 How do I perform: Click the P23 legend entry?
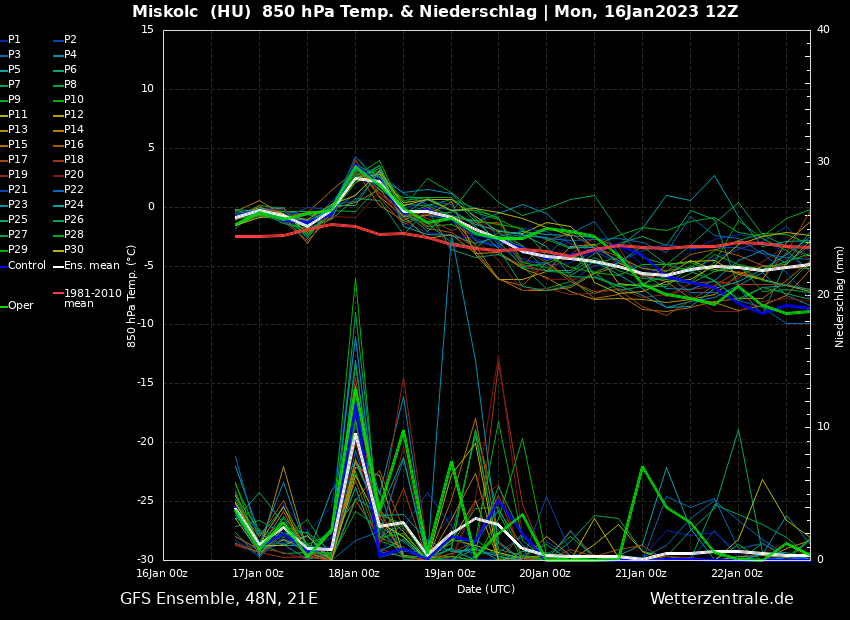(18, 205)
